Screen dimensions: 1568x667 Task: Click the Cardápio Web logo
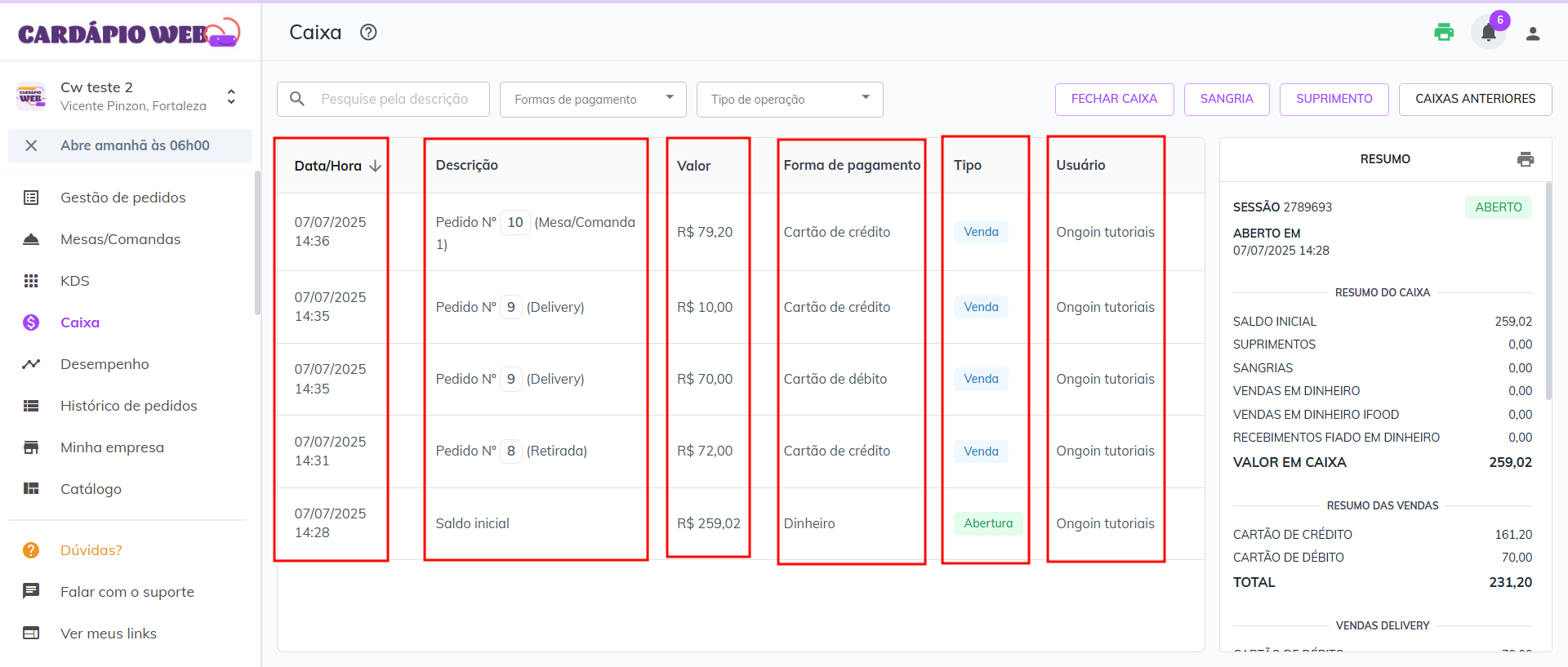click(128, 33)
